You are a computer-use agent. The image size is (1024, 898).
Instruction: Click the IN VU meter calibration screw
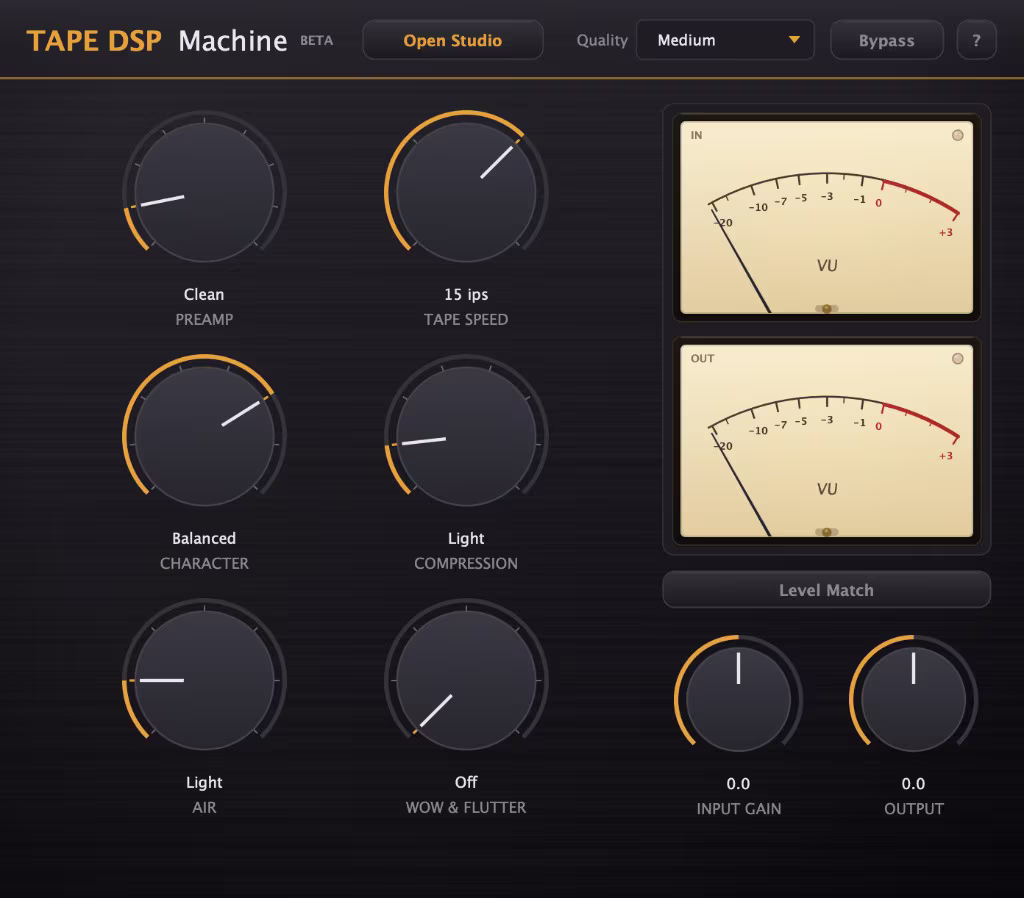coord(827,308)
